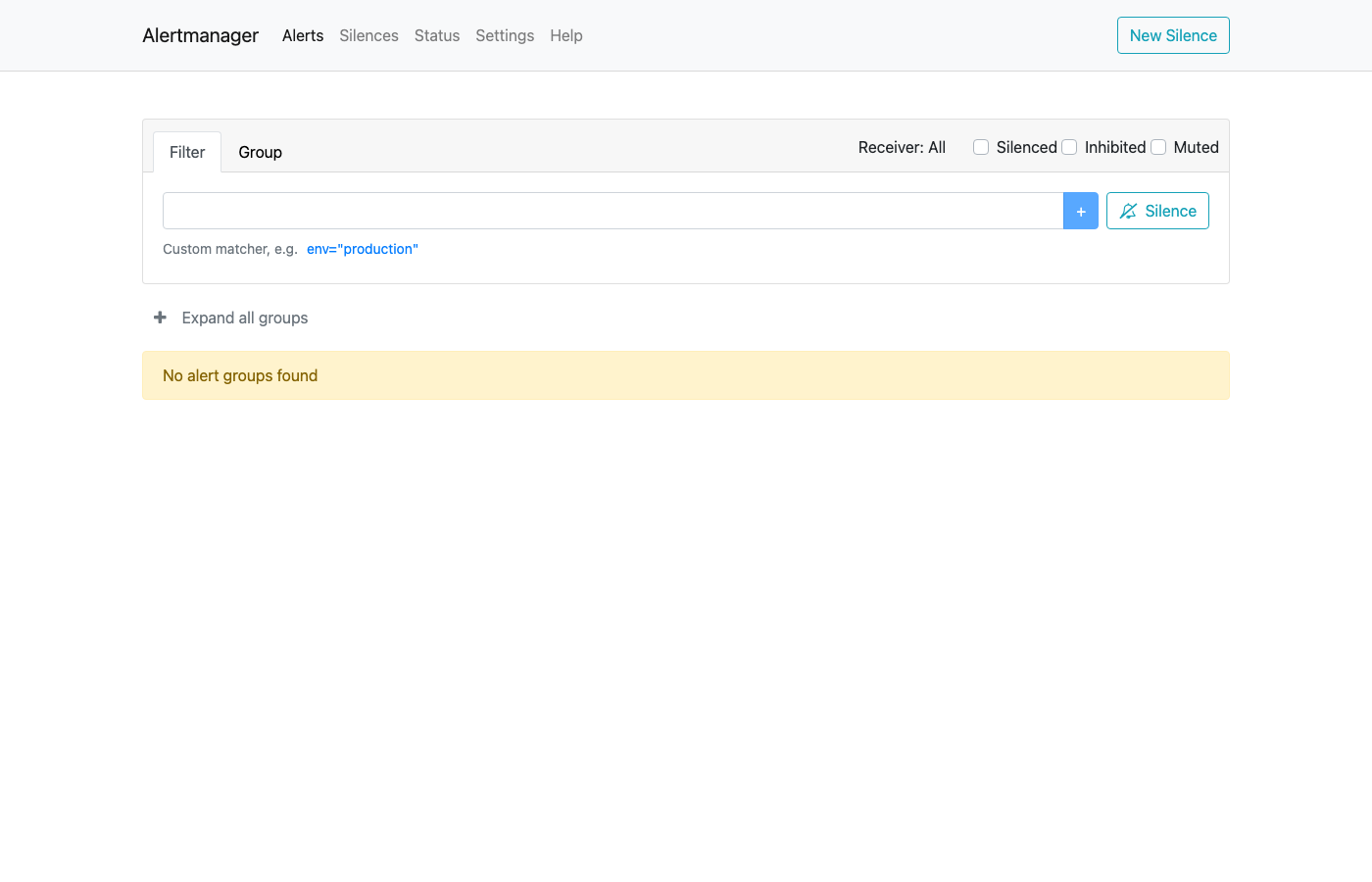Click the Alertmanager brand logo text
This screenshot has height=882, width=1372.
point(200,35)
